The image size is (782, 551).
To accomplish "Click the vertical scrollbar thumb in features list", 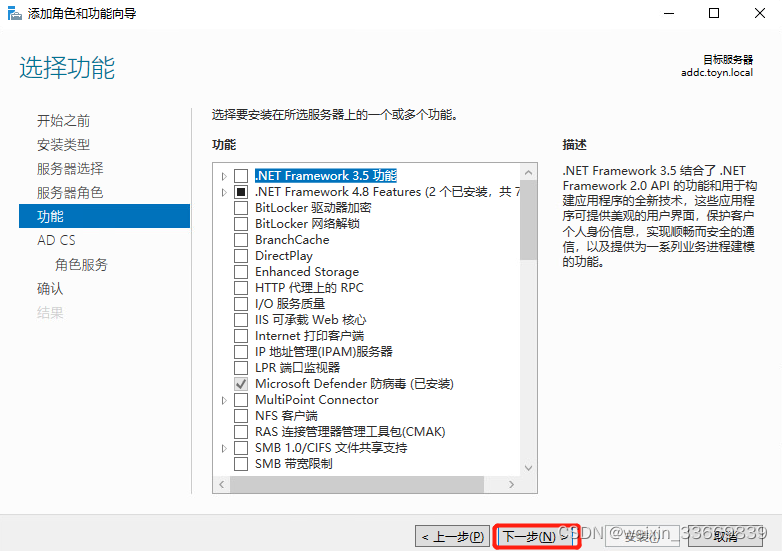I will [x=529, y=220].
